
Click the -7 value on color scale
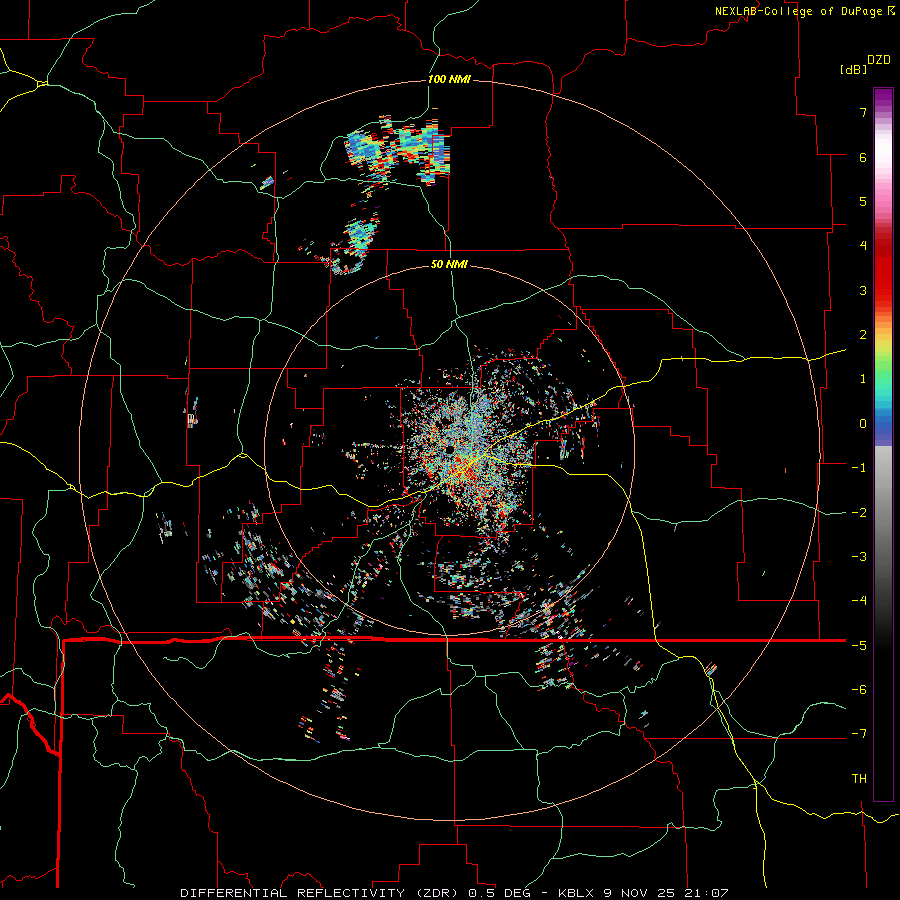[x=859, y=734]
